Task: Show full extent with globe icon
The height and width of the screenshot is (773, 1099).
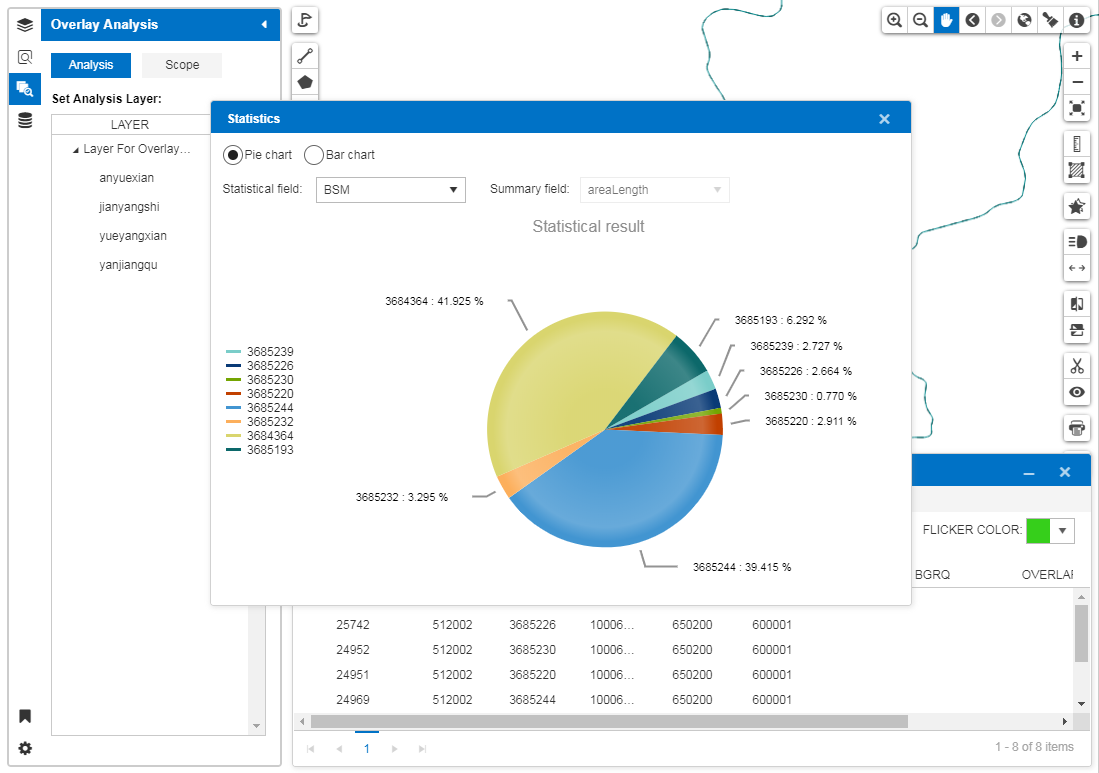Action: click(x=1024, y=20)
